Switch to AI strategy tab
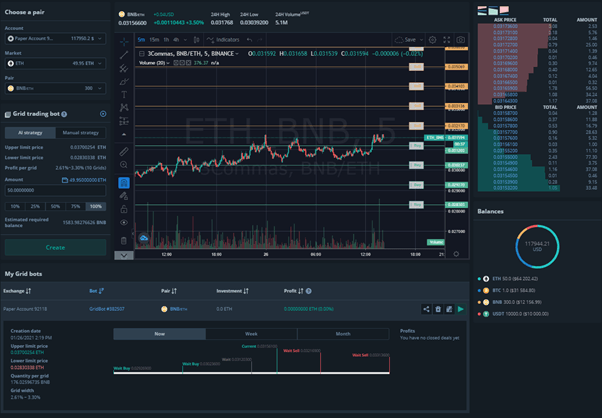The height and width of the screenshot is (418, 602). point(30,133)
